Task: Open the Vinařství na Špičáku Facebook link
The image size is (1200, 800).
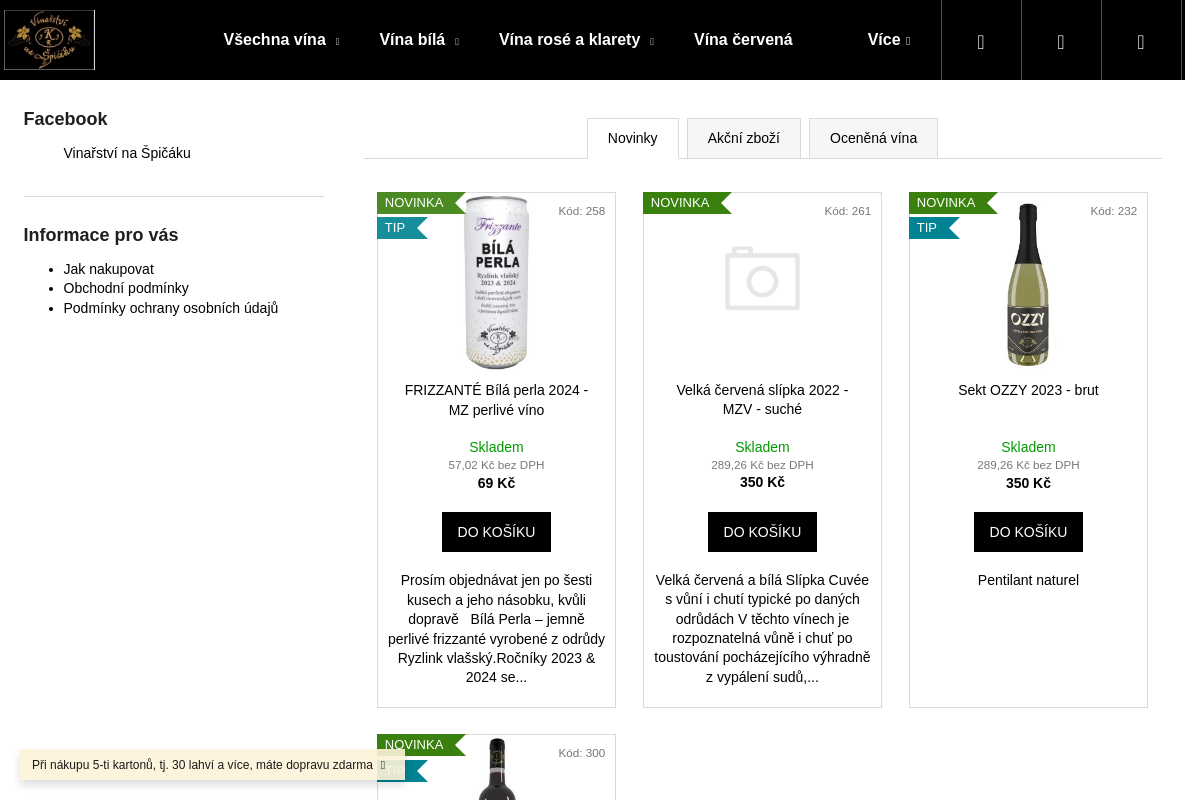Action: (127, 153)
